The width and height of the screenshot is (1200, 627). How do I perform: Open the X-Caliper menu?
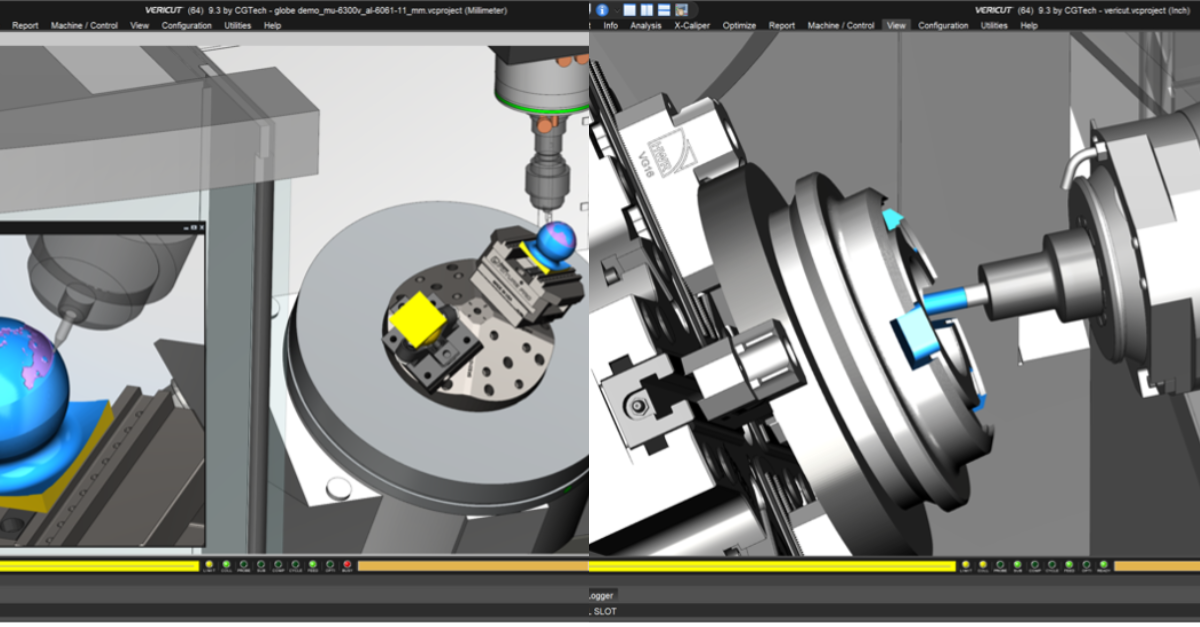pyautogui.click(x=693, y=25)
